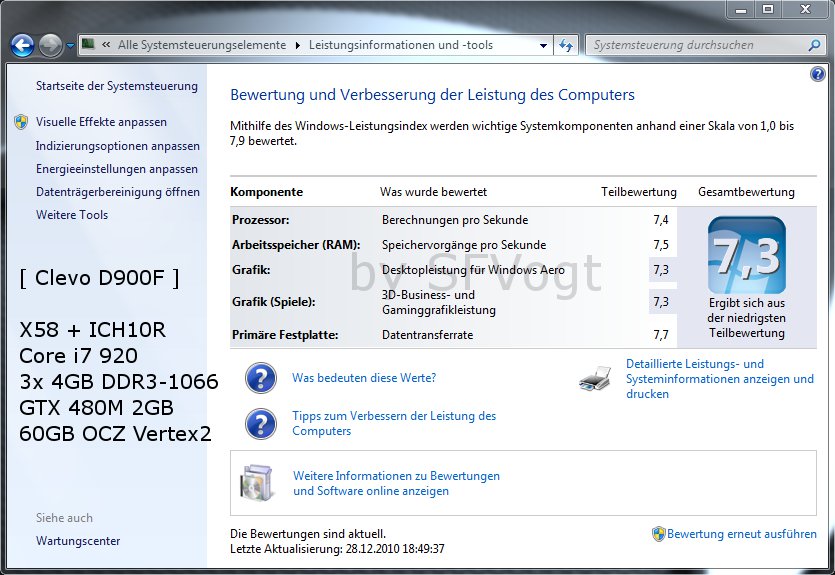Viewport: 835px width, 575px height.
Task: Click Letzte Aktualisierung timestamp text
Action: click(337, 548)
